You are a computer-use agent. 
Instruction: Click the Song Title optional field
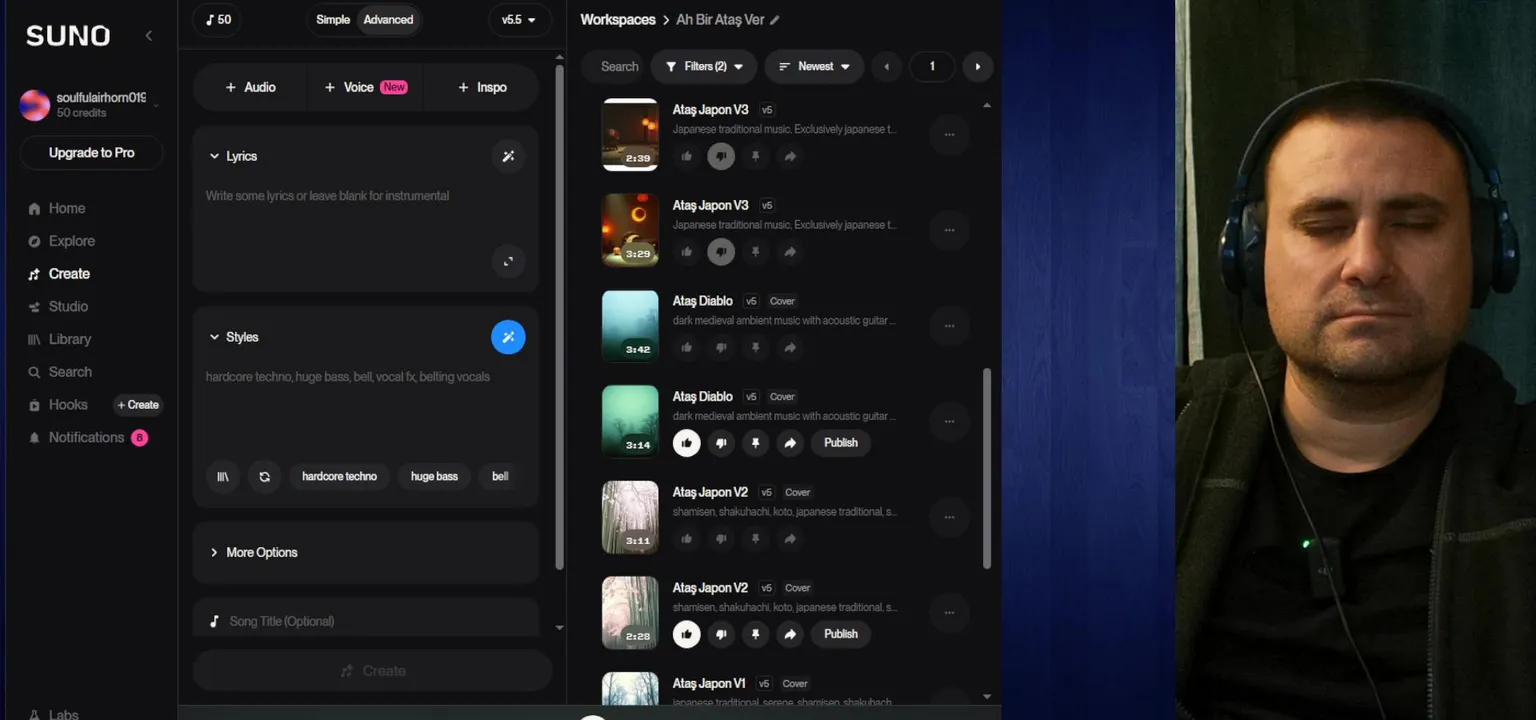click(x=365, y=621)
